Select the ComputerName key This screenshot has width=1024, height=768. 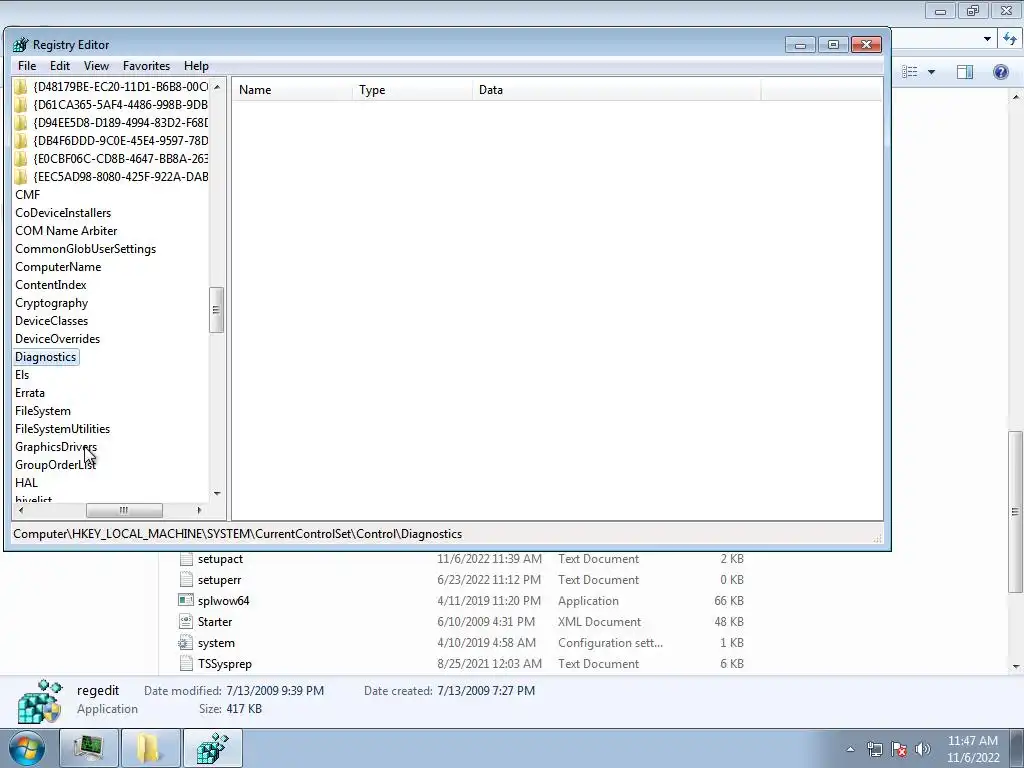pos(58,266)
